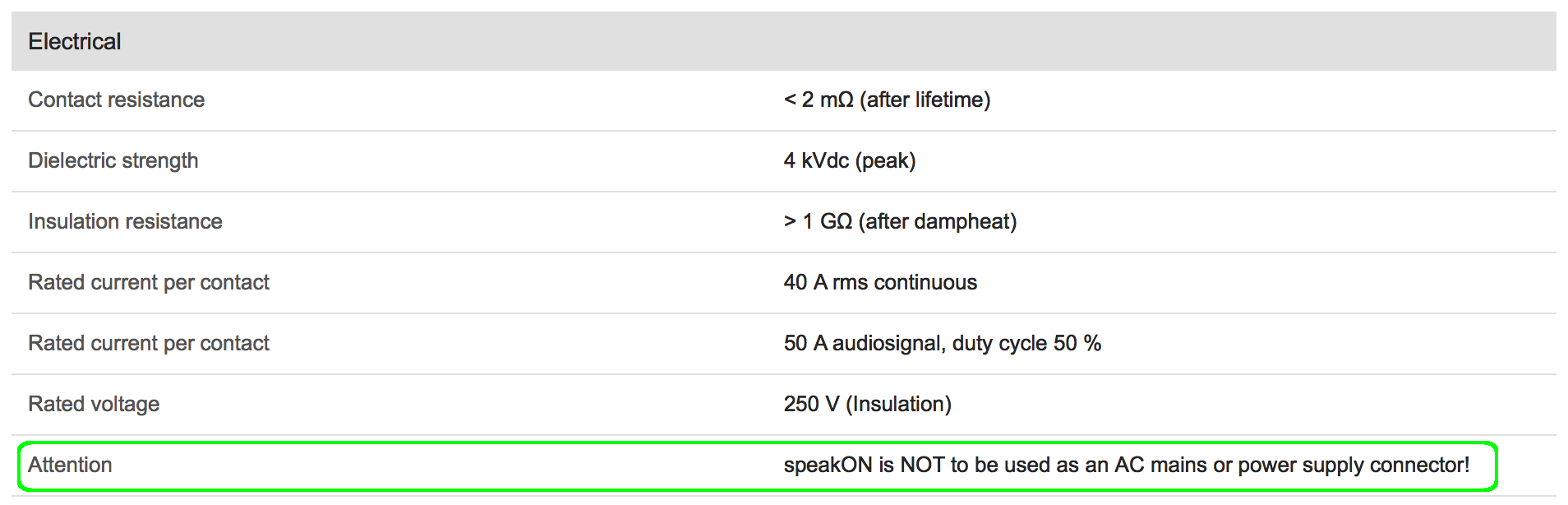Select the Rated voltage label
Screen dimensions: 1568x505
point(94,404)
